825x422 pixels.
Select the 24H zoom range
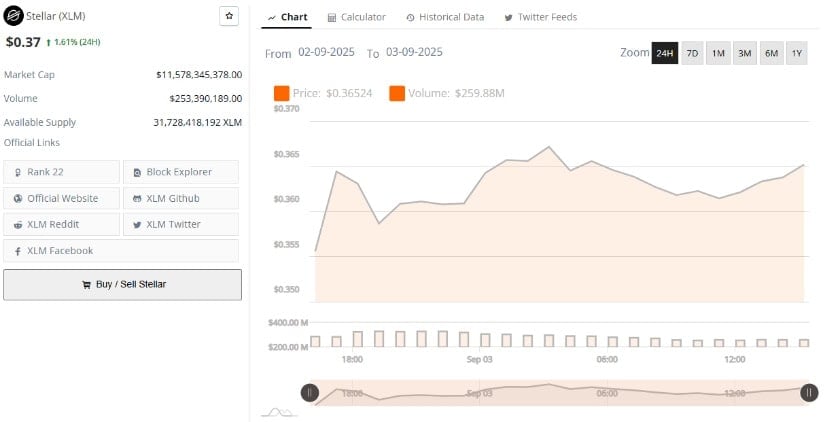click(665, 53)
